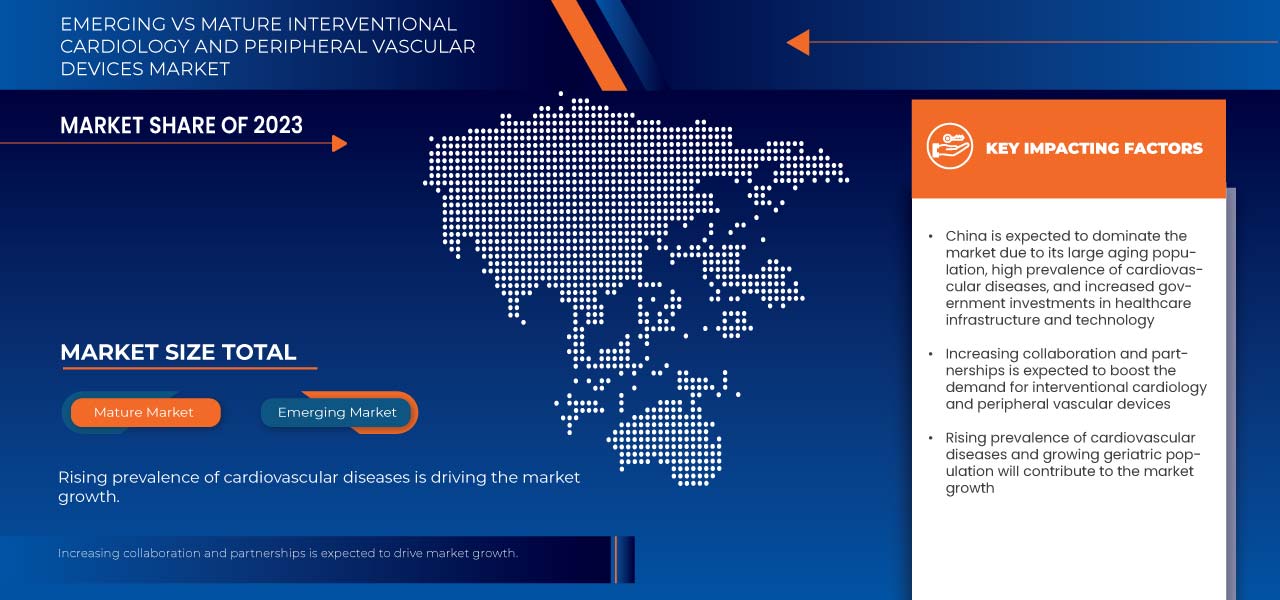Click the bullet about growing geriatric population
The image size is (1280, 600).
(1070, 462)
